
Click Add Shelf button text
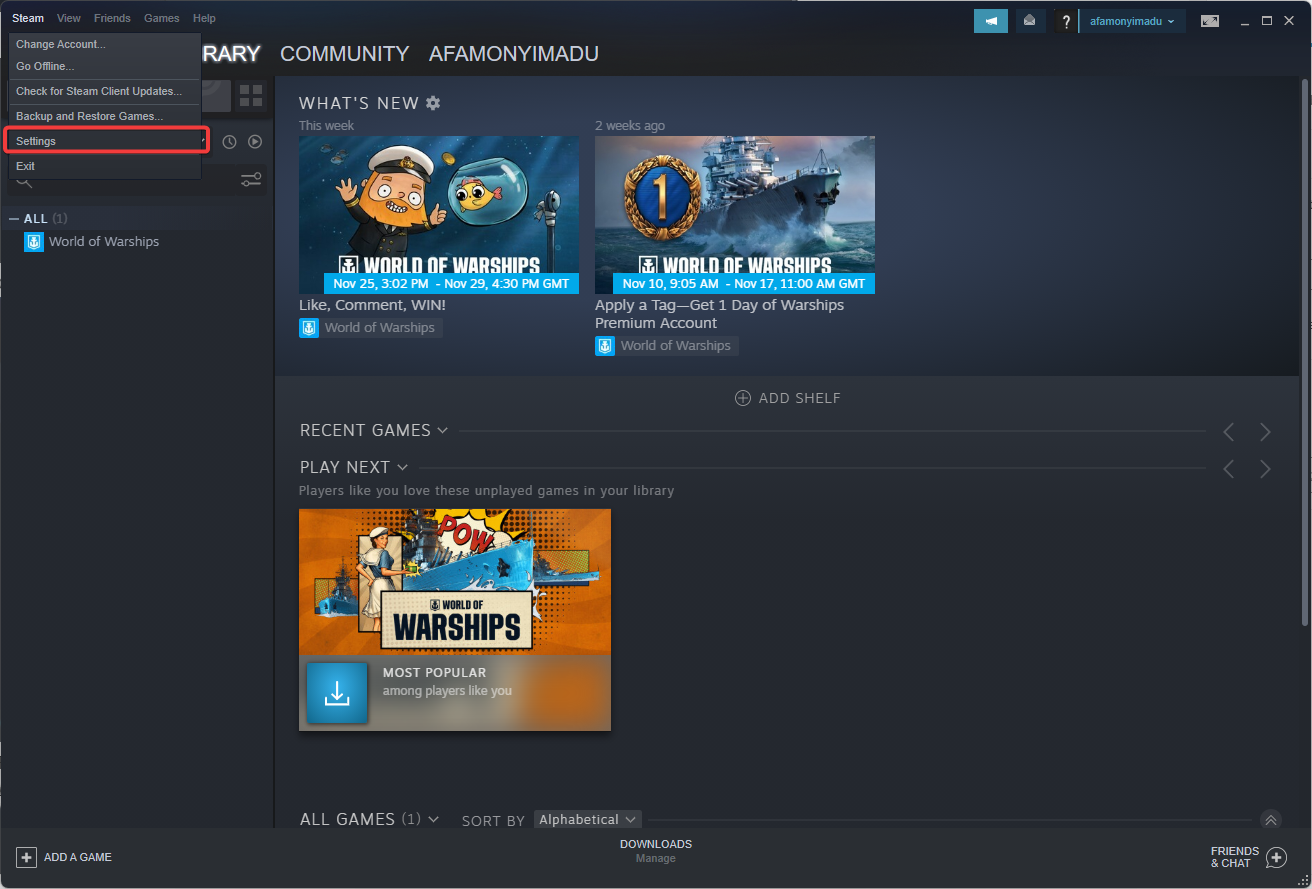(x=799, y=398)
